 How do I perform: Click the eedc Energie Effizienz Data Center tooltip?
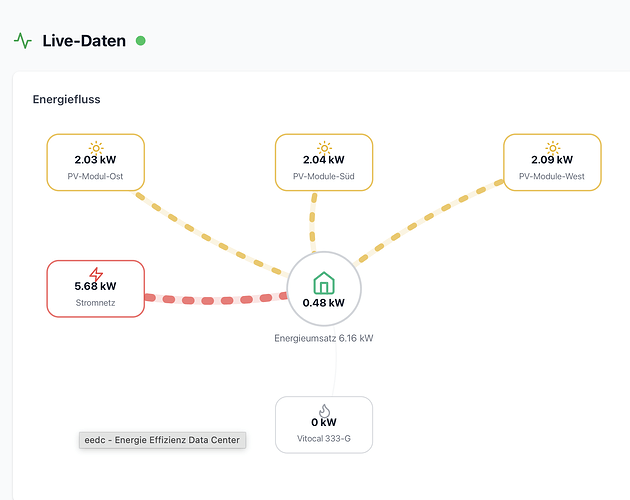(x=162, y=440)
